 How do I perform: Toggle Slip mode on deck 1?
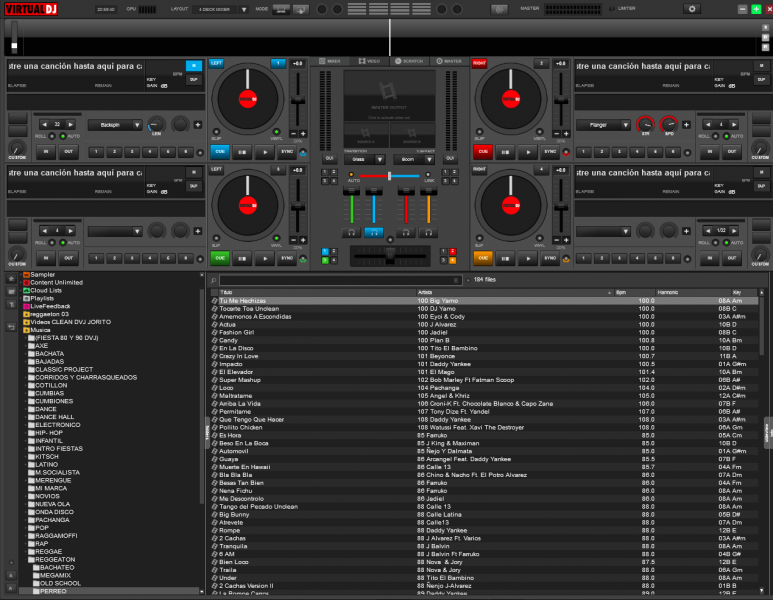216,132
